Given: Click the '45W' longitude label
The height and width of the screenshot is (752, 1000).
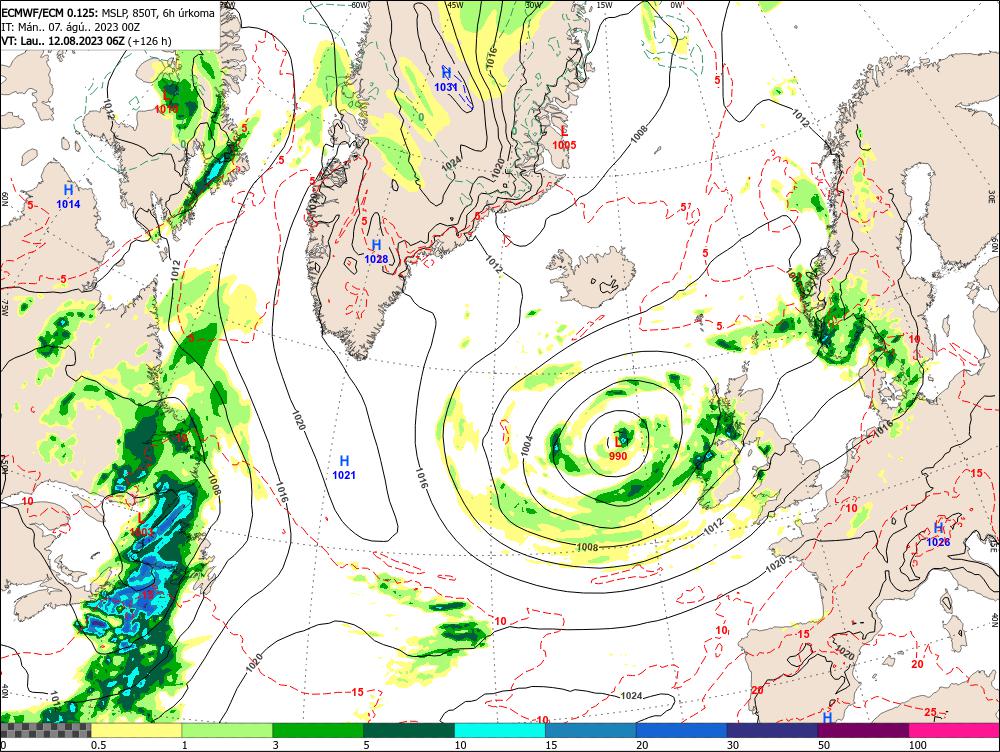Looking at the screenshot, I should pos(455,4).
